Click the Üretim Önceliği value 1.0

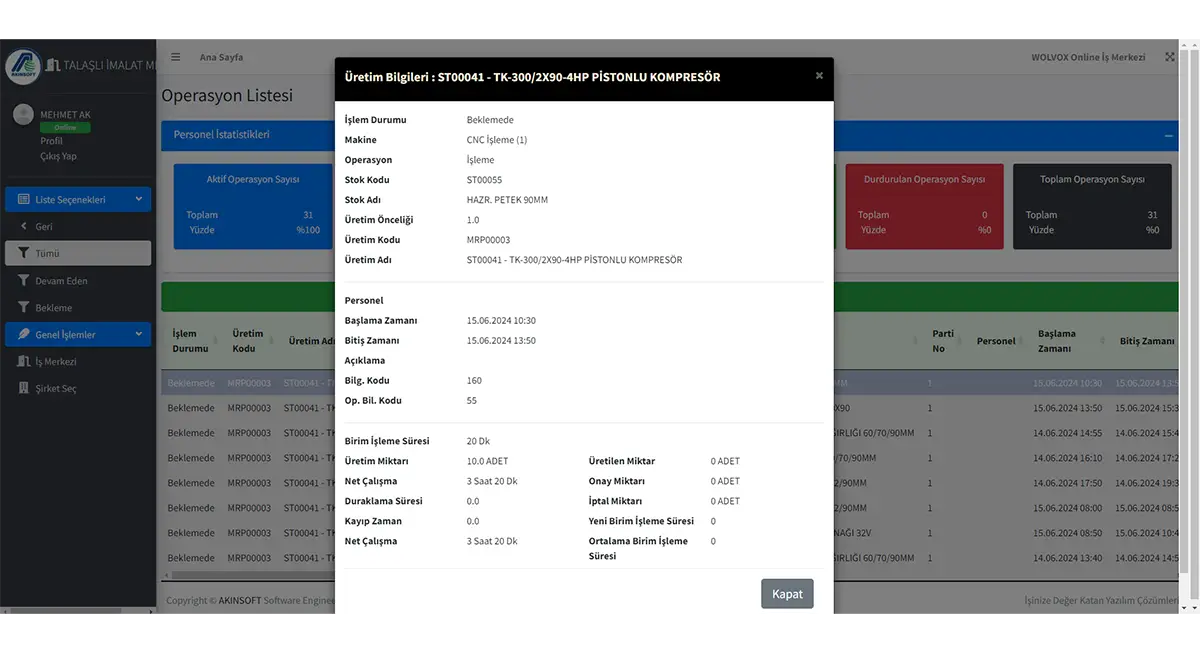(473, 220)
